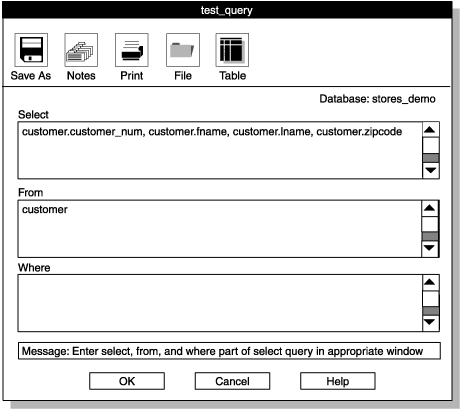
Task: Click the Print printer icon
Action: (132, 50)
